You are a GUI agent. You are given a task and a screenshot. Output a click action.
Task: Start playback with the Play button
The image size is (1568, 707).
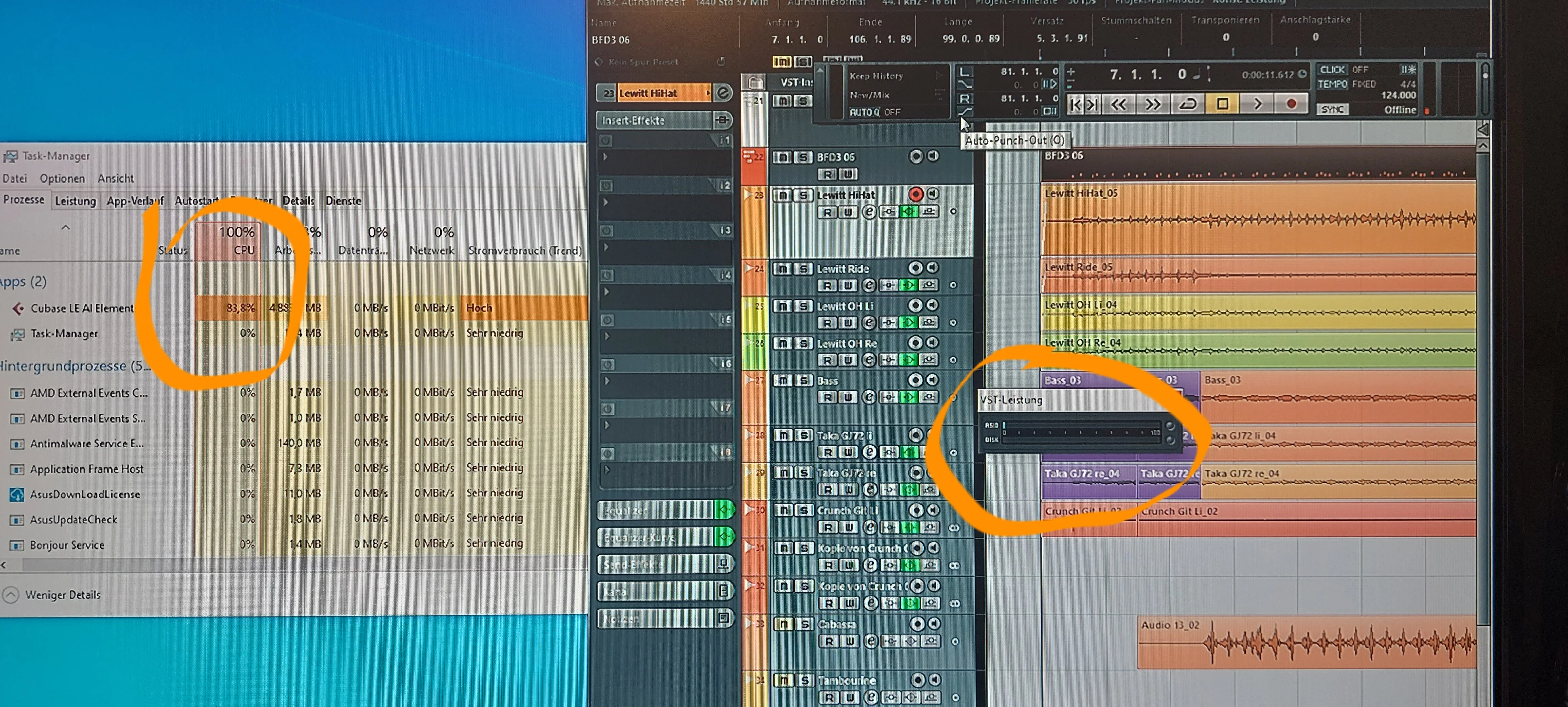coord(1257,104)
